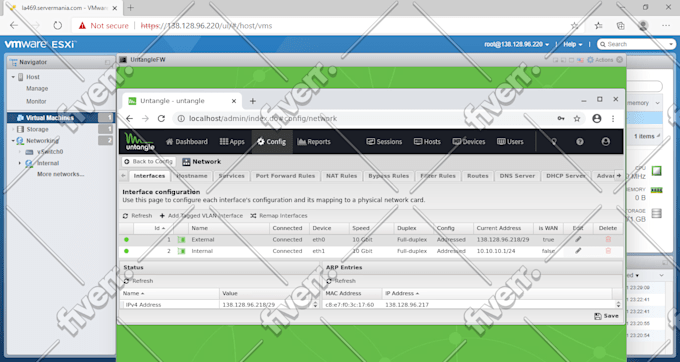Switch to the Services tab
The width and height of the screenshot is (680, 362).
click(232, 176)
